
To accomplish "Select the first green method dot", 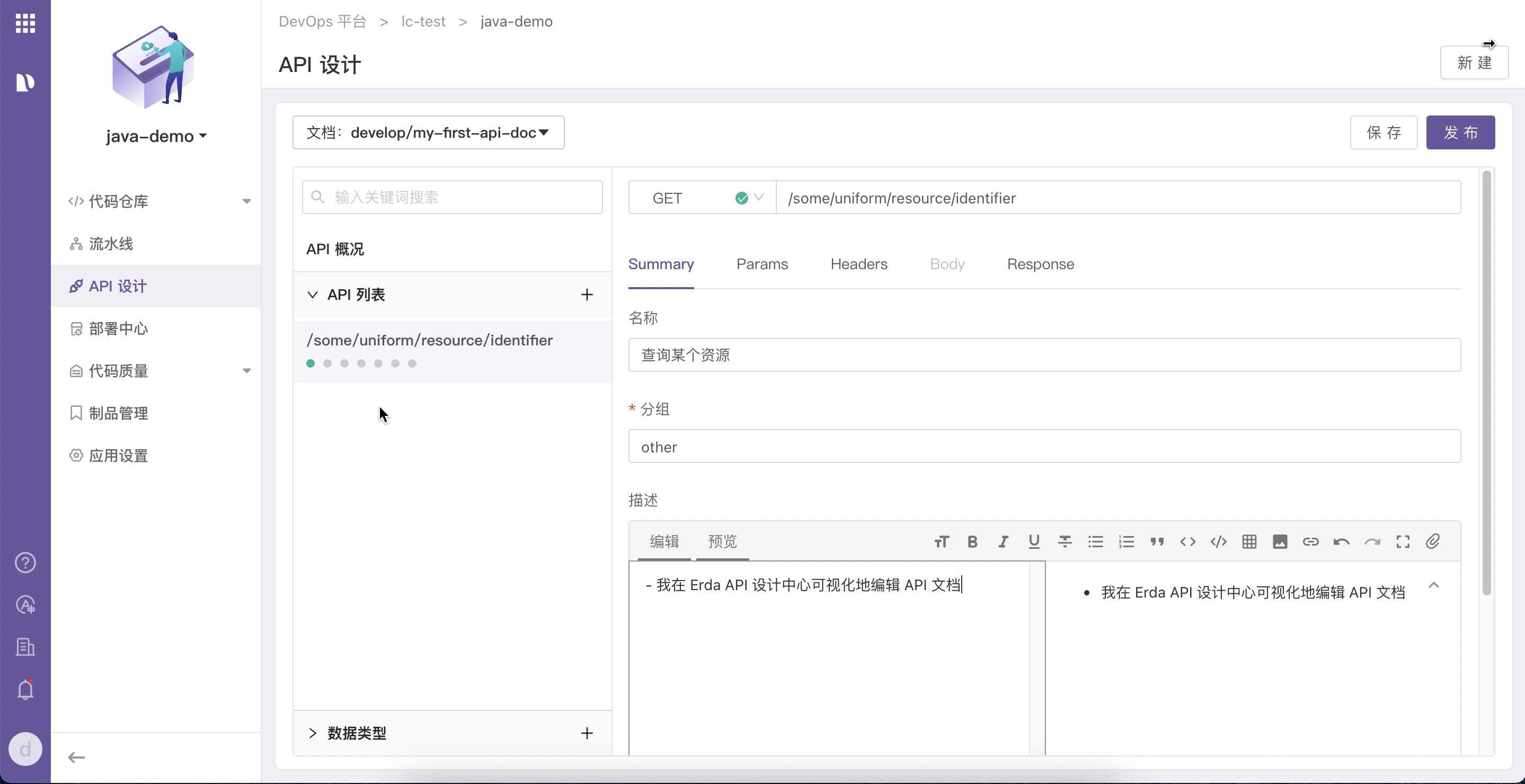I will point(310,363).
